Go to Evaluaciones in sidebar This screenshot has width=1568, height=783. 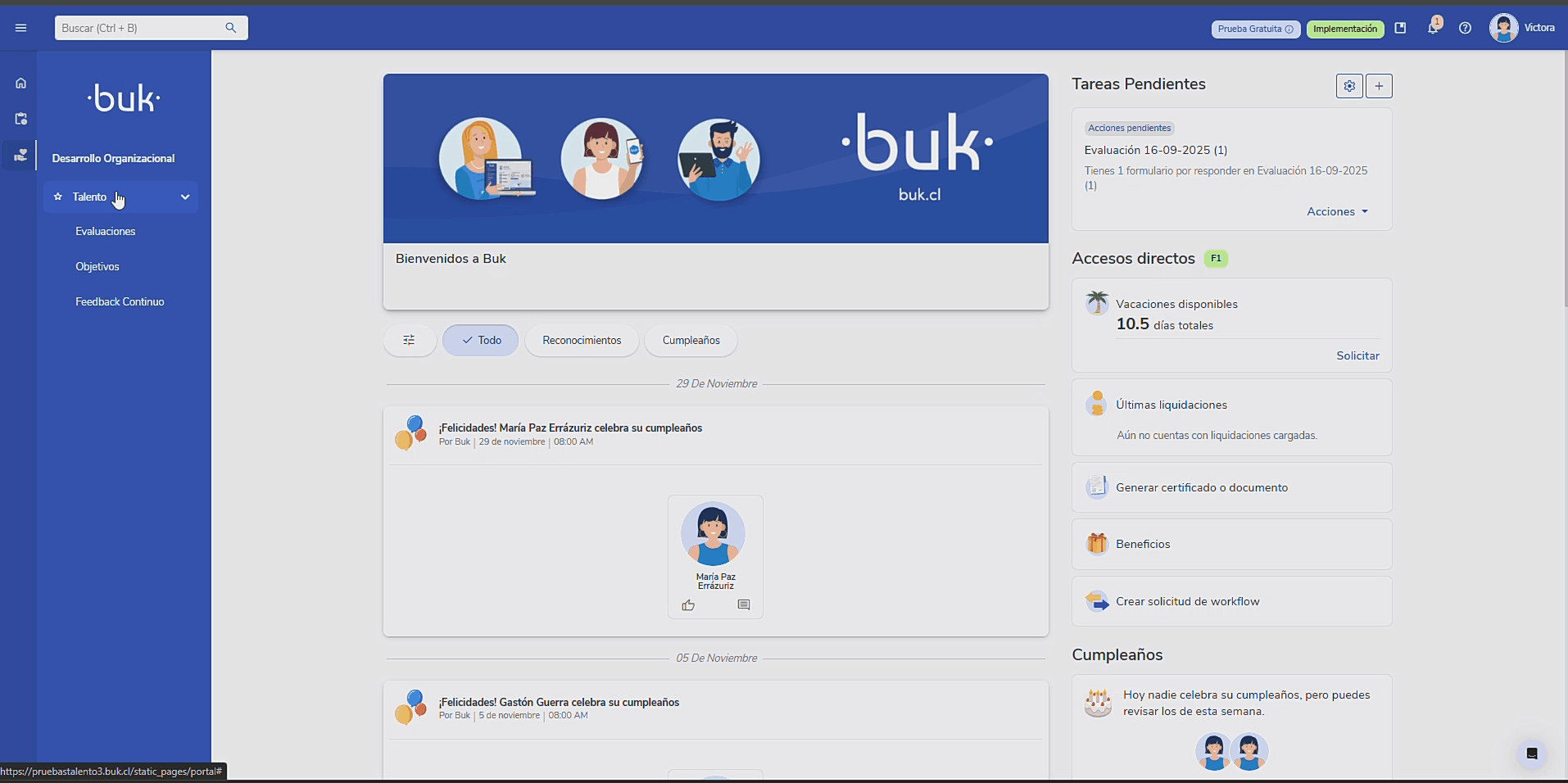coord(106,232)
